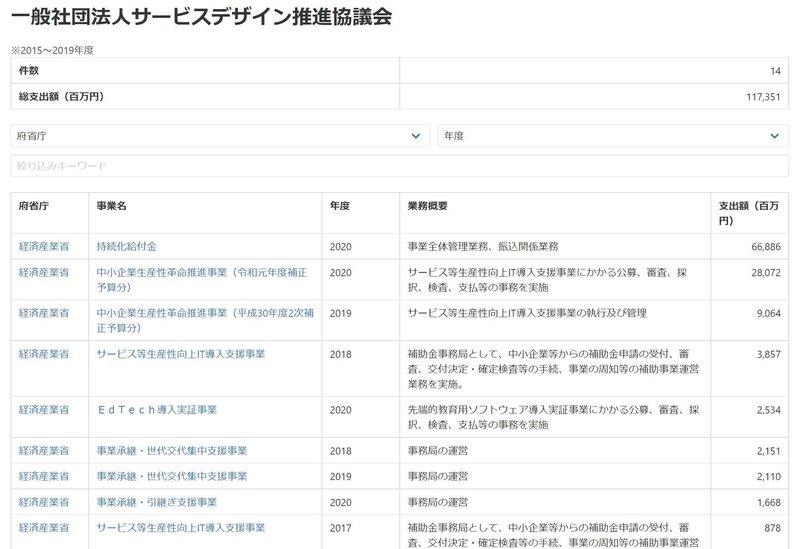Select 事業全体管理業務、振込関係業務 description
Viewport: 800px width, 549px height.
pyautogui.click(x=483, y=246)
